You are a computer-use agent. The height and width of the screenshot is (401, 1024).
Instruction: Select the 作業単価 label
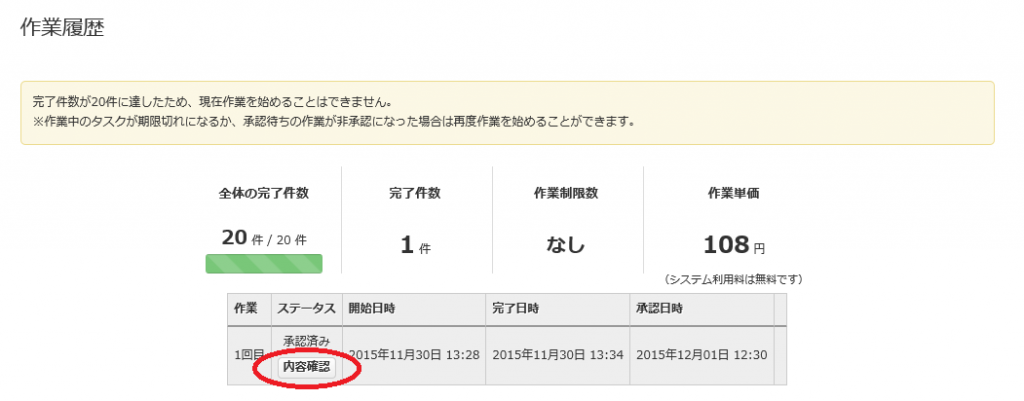733,193
